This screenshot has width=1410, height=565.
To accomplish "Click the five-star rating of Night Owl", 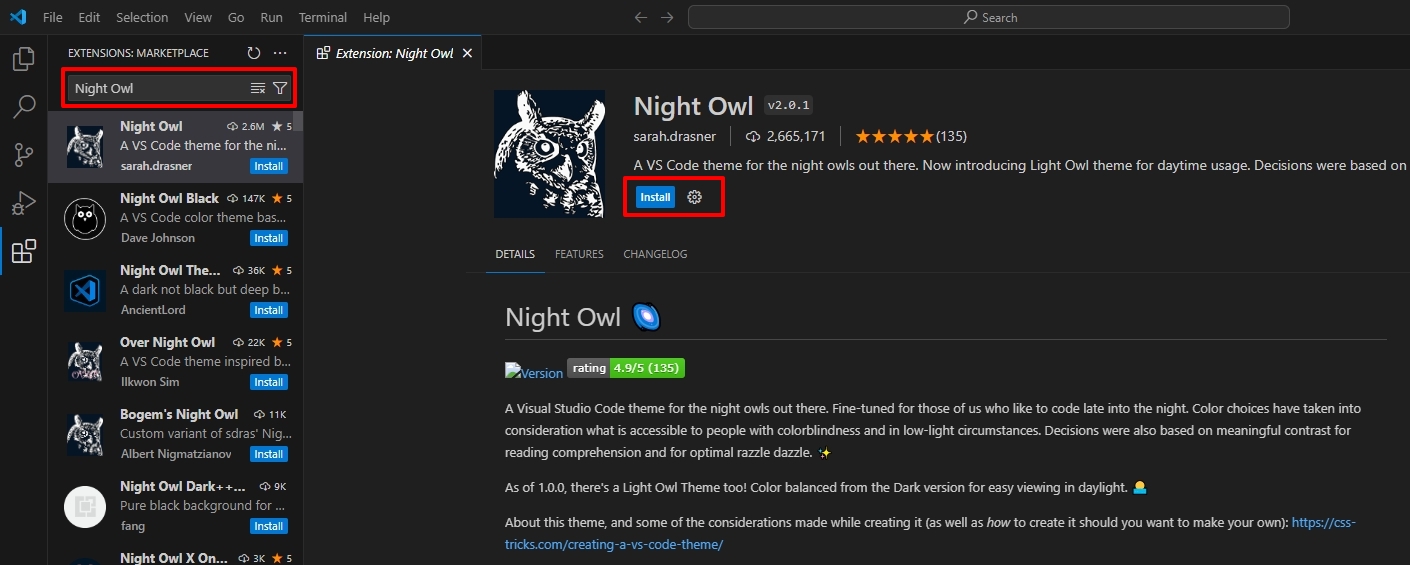I will pyautogui.click(x=894, y=136).
